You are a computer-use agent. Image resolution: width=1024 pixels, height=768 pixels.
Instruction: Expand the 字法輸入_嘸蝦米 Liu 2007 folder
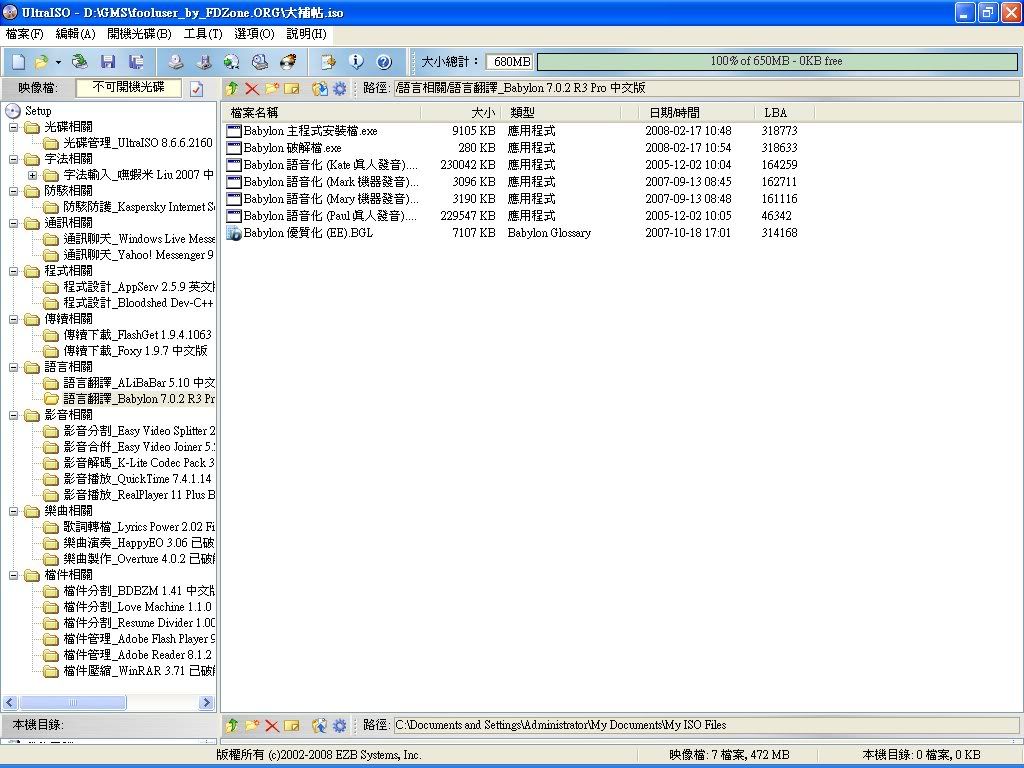point(33,175)
